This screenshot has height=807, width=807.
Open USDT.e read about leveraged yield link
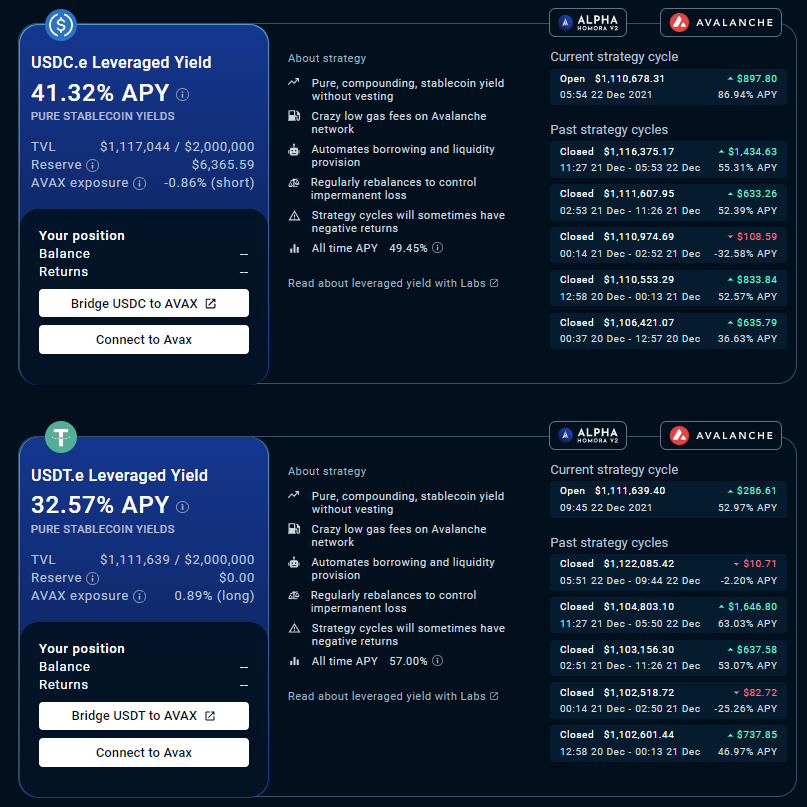393,697
